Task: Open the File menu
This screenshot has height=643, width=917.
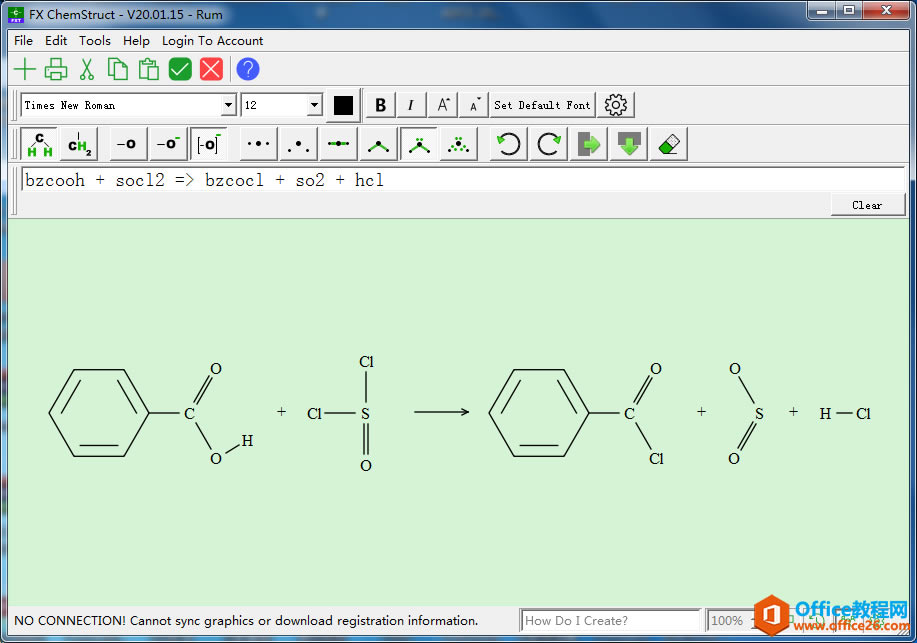Action: [x=23, y=40]
